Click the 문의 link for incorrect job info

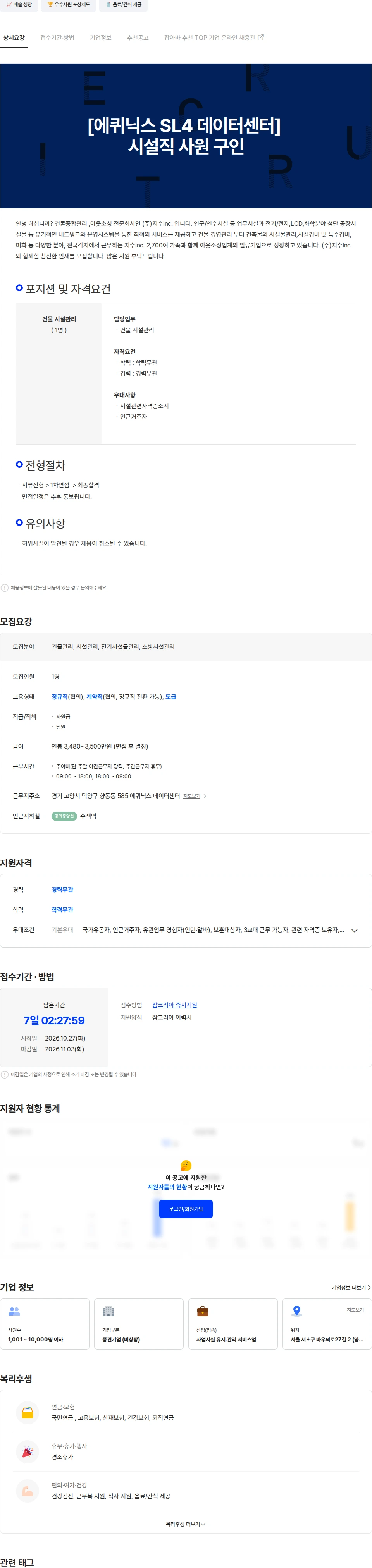tap(84, 588)
